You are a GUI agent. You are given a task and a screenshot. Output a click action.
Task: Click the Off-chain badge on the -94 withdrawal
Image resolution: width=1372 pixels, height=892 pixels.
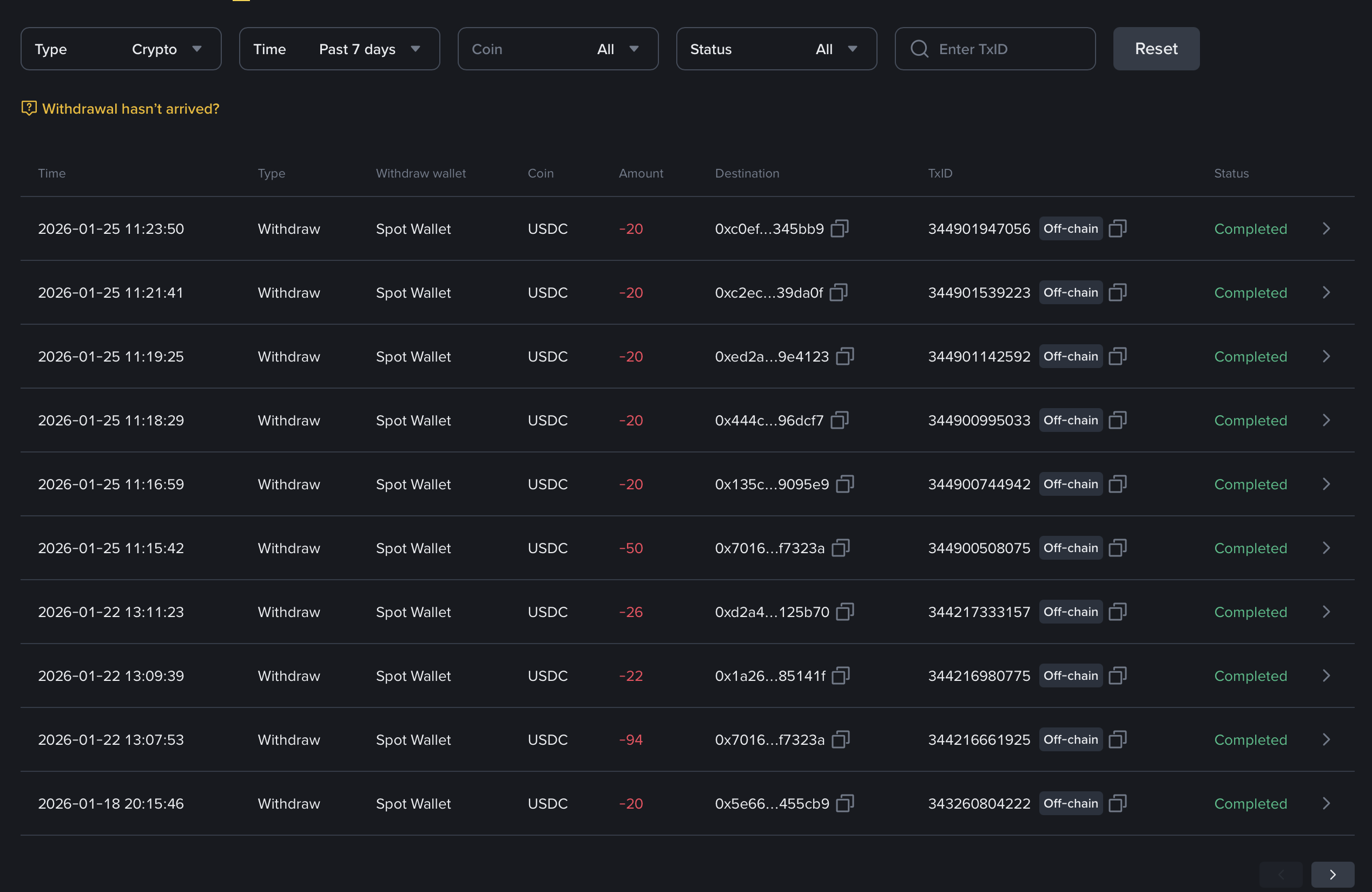[1070, 739]
